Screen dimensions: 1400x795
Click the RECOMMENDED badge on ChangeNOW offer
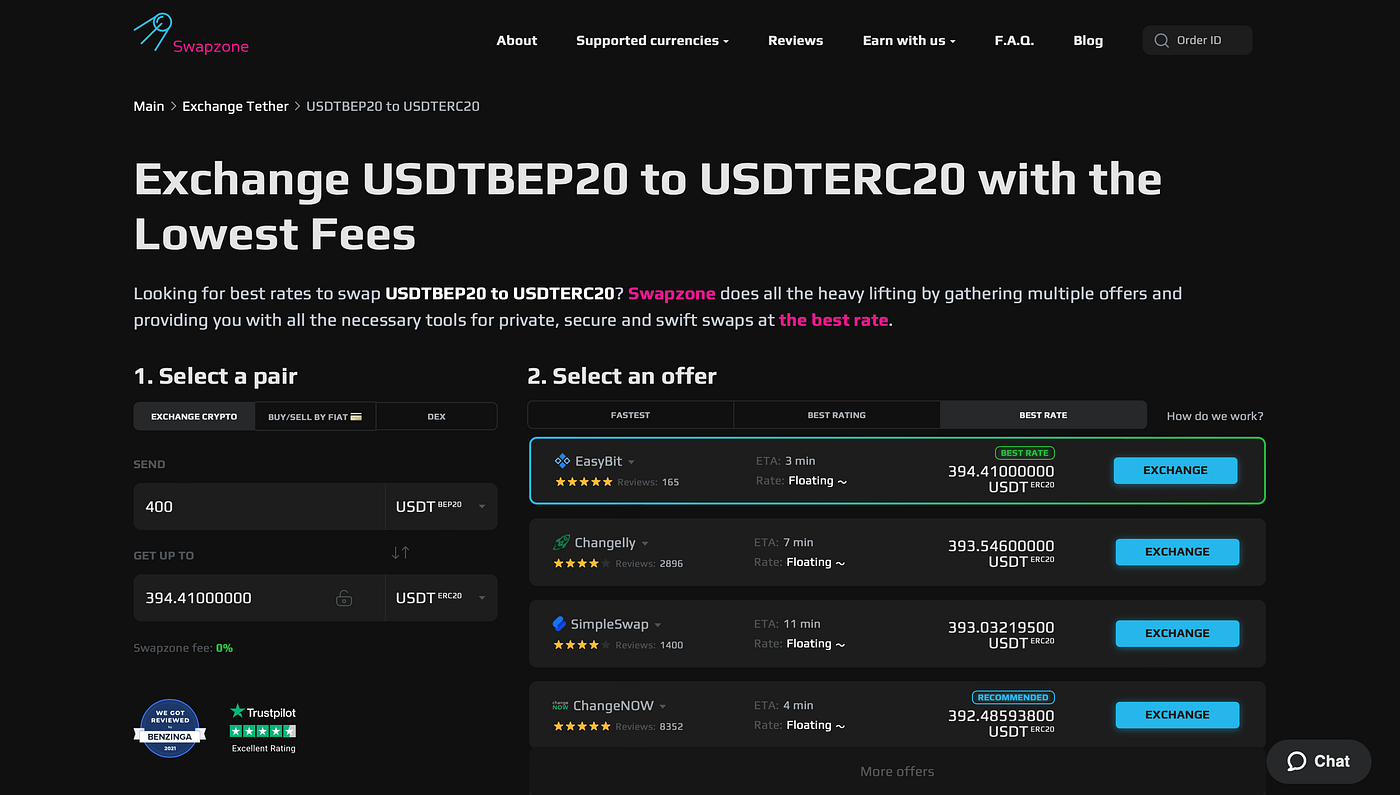coord(1013,697)
